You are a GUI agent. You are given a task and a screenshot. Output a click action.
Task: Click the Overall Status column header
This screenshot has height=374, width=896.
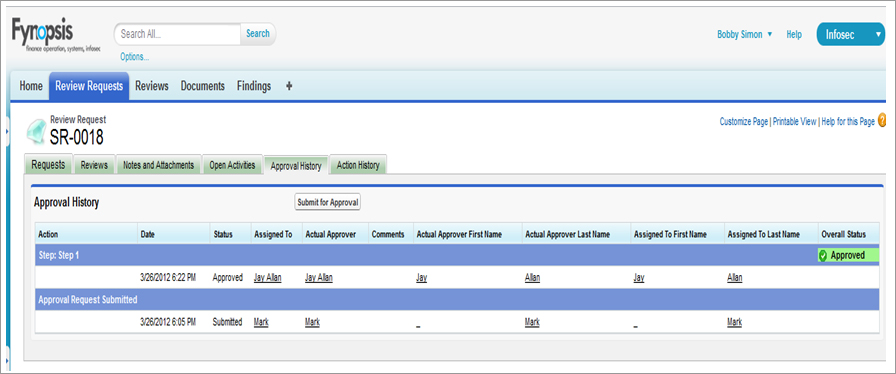click(849, 234)
